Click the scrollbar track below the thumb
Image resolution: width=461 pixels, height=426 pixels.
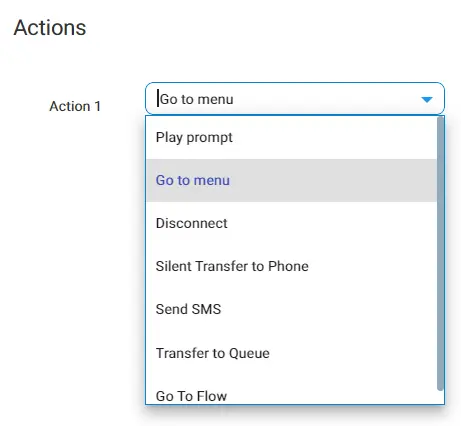440,397
